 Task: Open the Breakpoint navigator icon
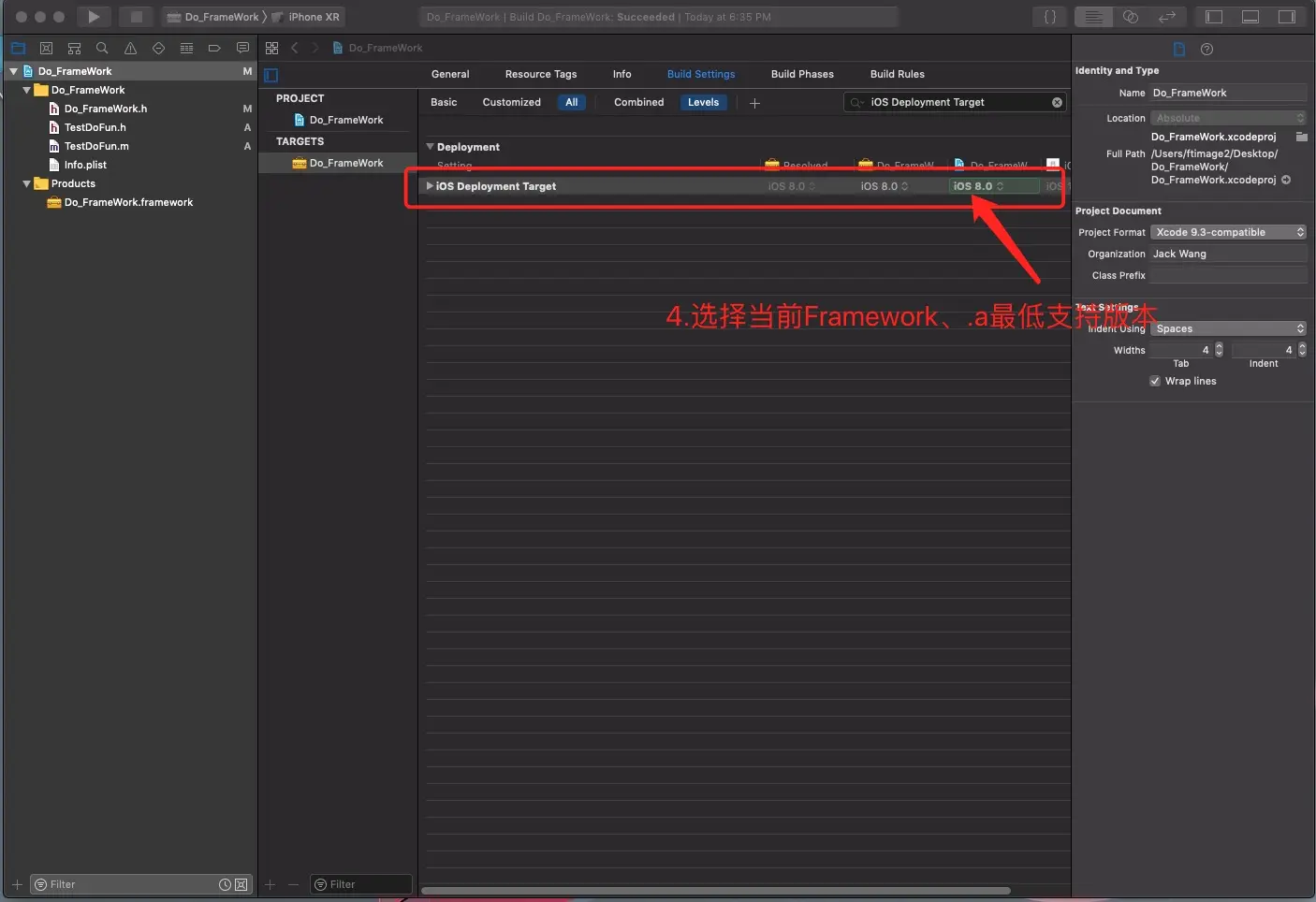(x=214, y=48)
